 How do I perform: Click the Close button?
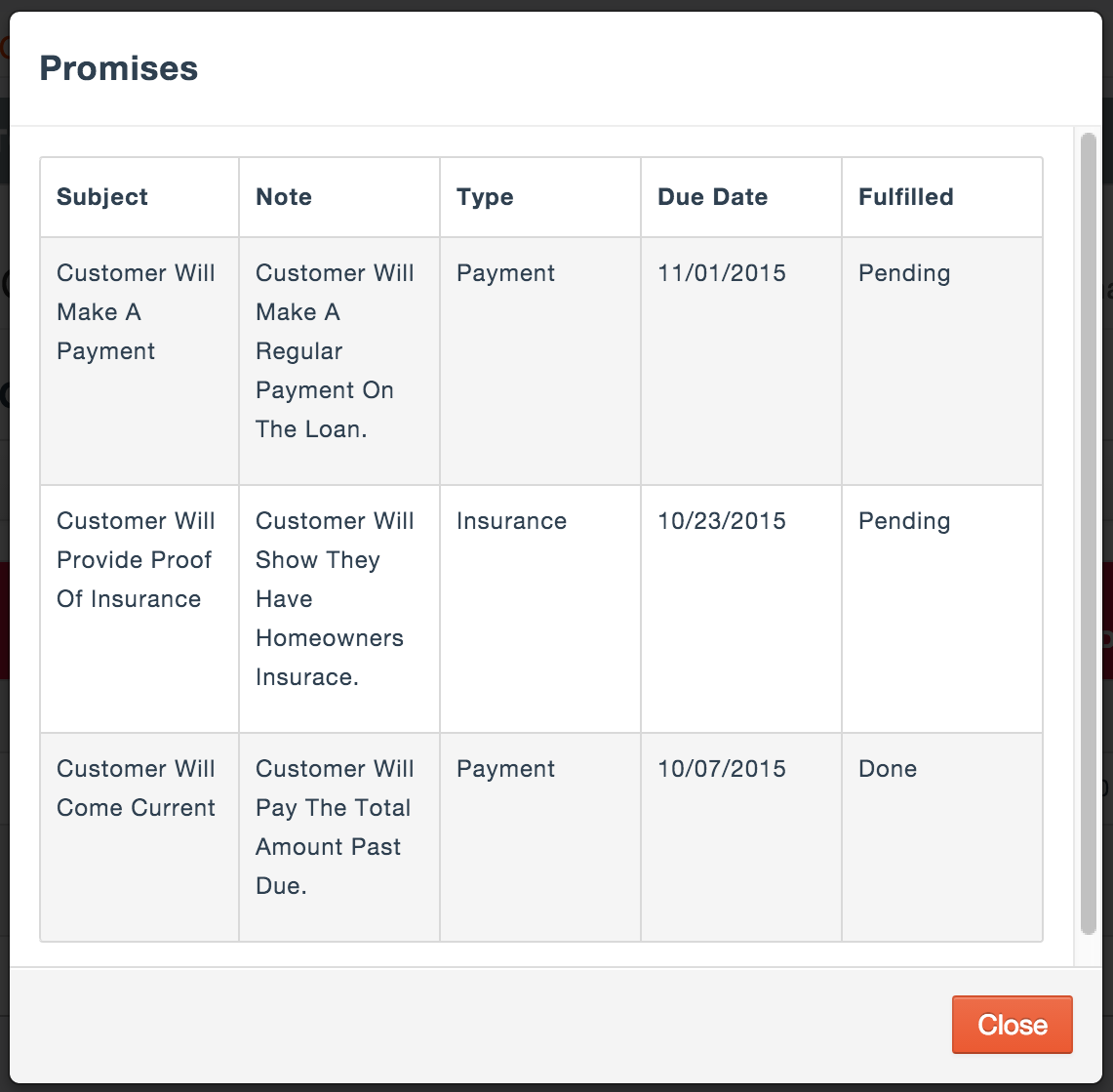(1012, 1024)
